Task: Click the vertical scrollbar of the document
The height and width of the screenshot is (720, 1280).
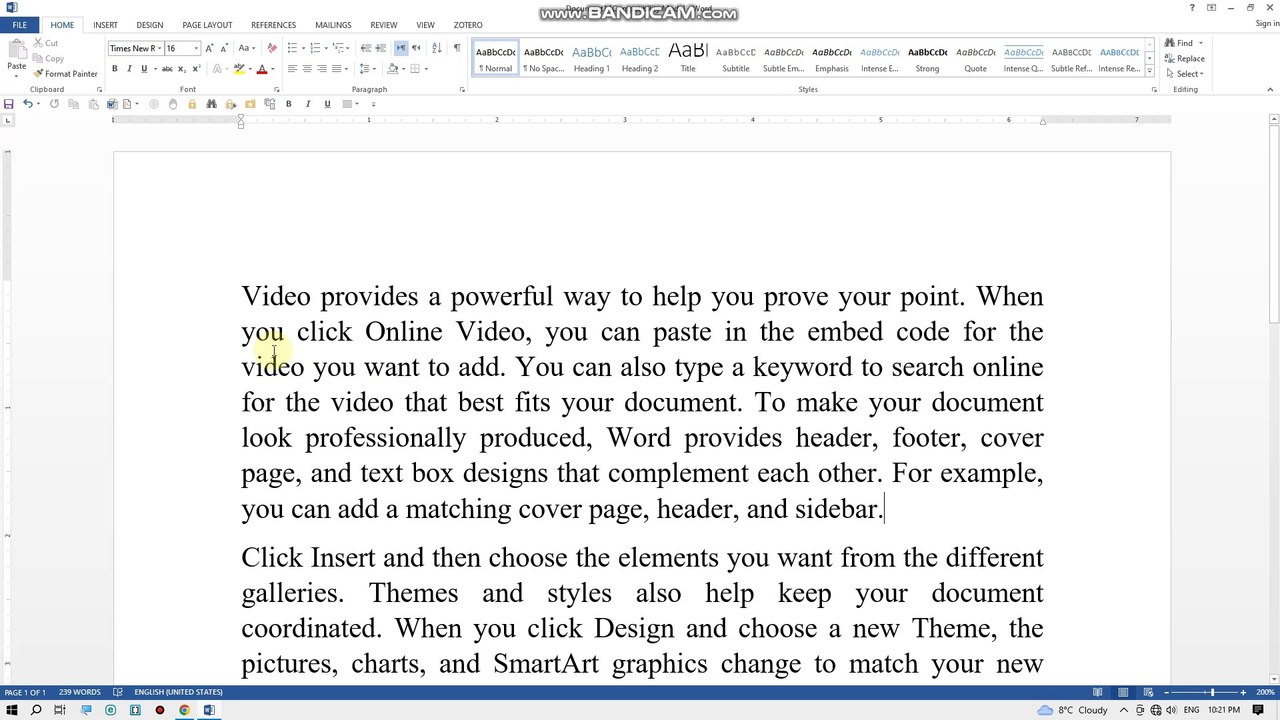Action: pos(1274,400)
